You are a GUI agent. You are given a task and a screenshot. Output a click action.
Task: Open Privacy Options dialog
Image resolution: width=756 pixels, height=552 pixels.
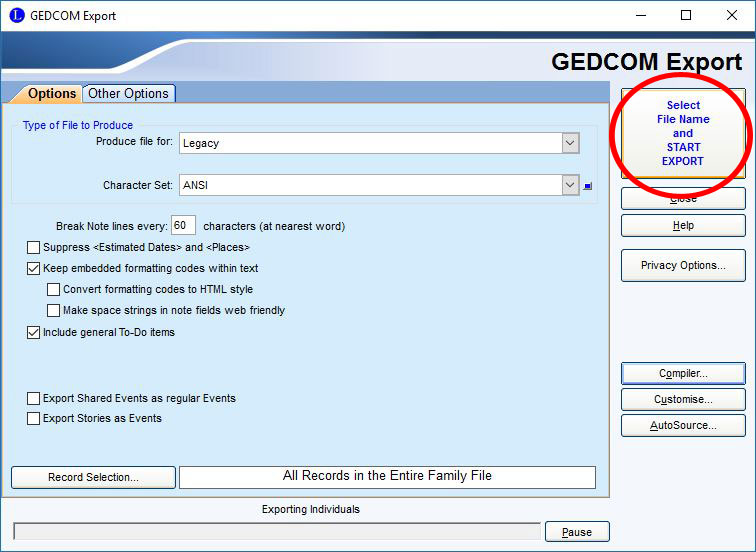(683, 265)
